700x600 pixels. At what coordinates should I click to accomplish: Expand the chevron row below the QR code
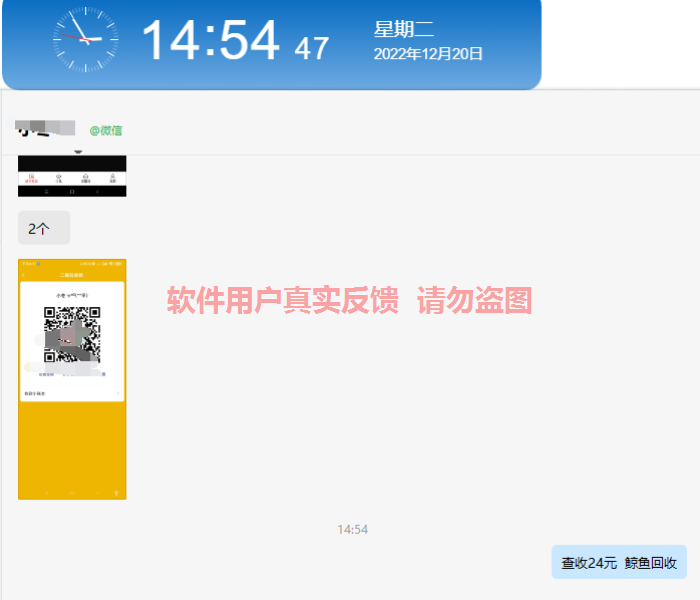(118, 394)
